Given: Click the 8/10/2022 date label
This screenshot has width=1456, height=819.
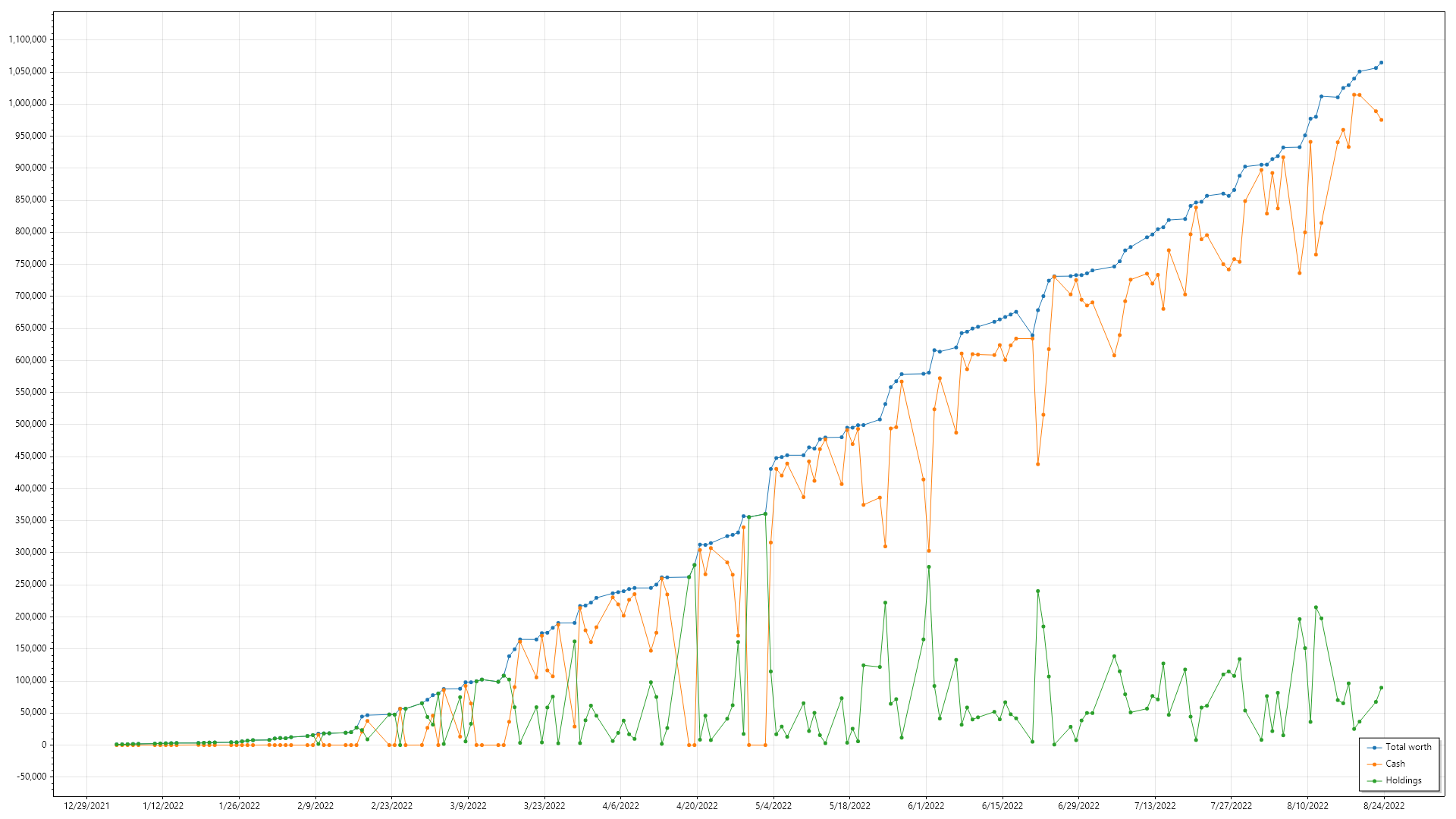Looking at the screenshot, I should tap(1307, 806).
